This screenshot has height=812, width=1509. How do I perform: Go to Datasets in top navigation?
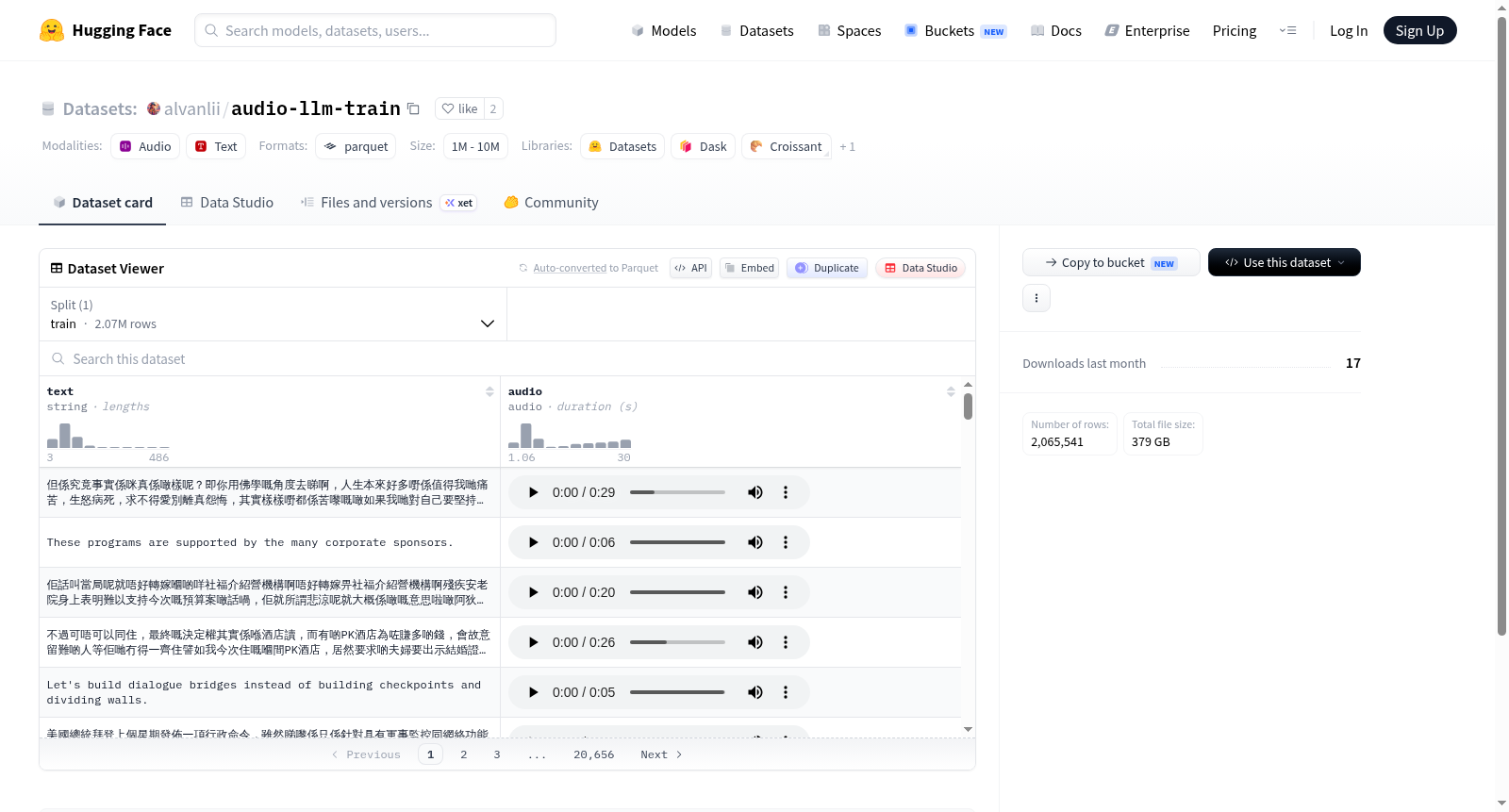[x=756, y=30]
